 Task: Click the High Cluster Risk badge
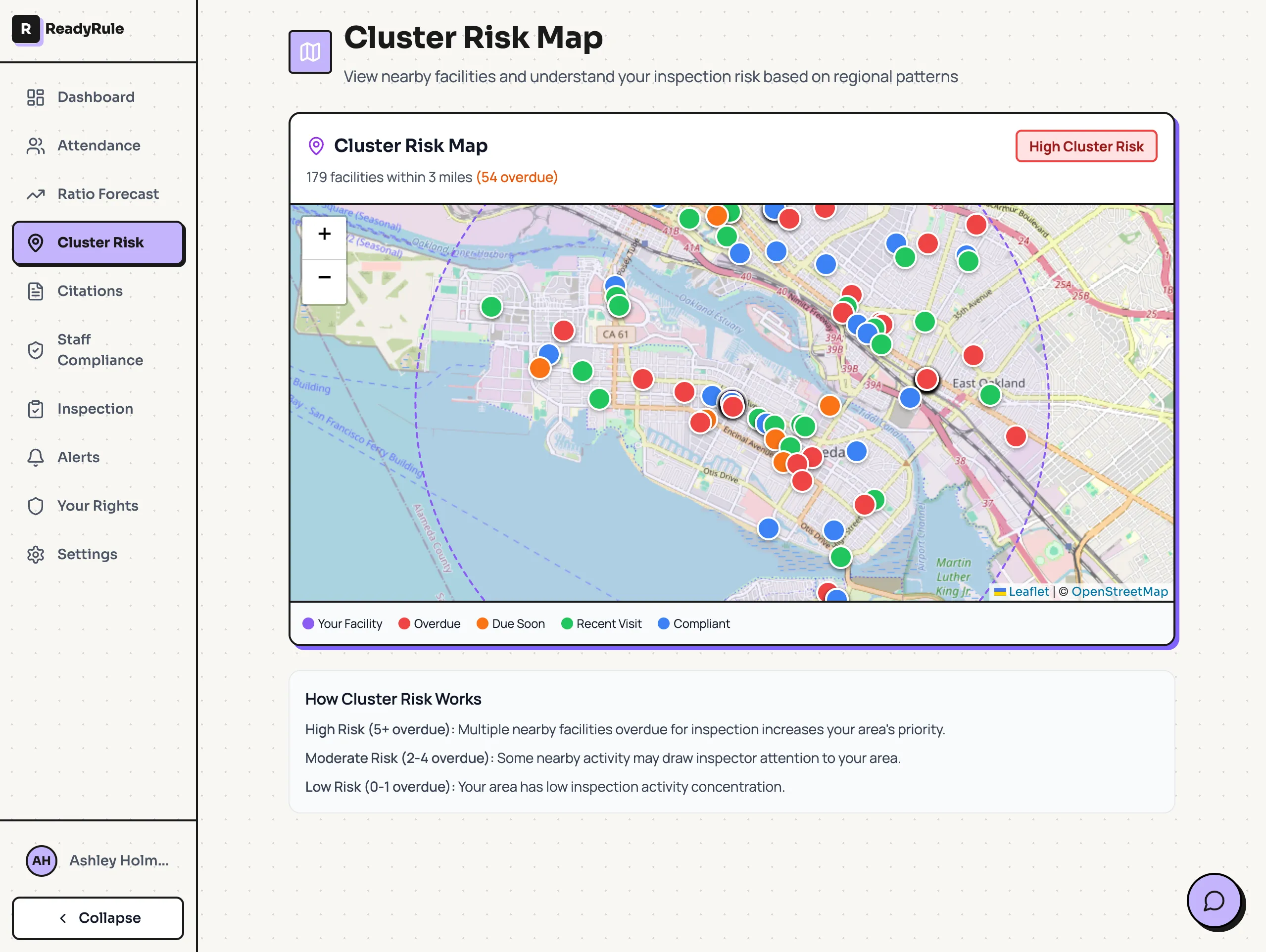coord(1086,146)
